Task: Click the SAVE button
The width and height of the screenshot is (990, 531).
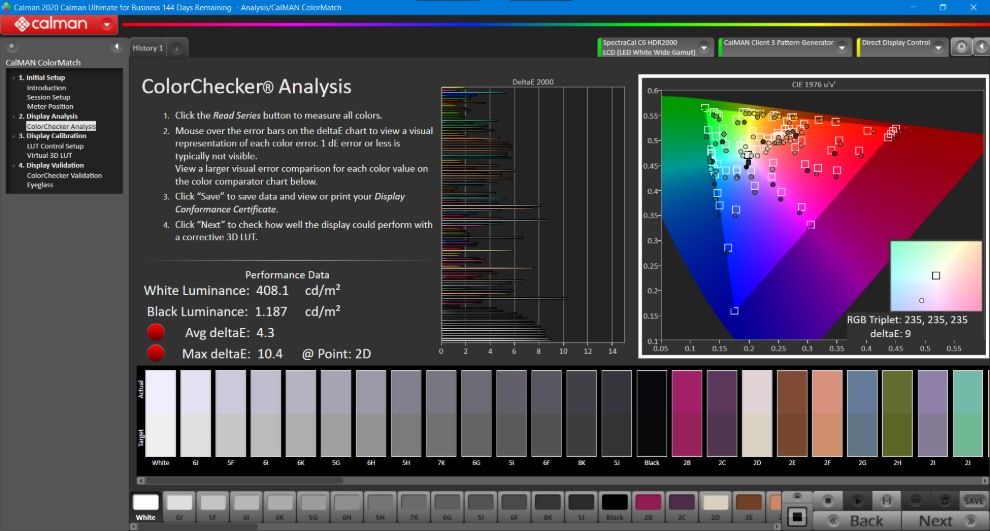Action: point(973,501)
